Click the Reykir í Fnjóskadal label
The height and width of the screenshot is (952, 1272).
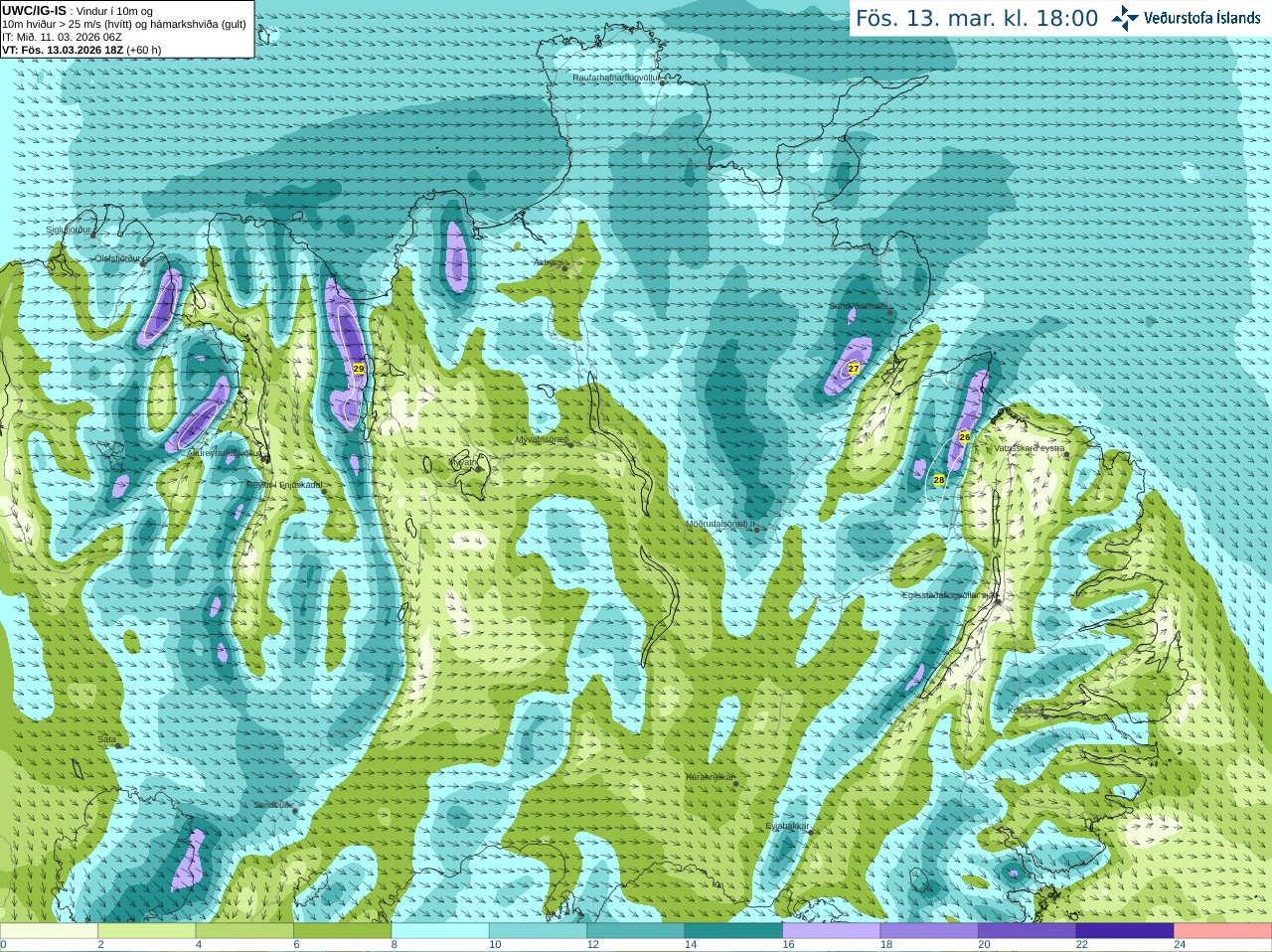click(x=284, y=485)
